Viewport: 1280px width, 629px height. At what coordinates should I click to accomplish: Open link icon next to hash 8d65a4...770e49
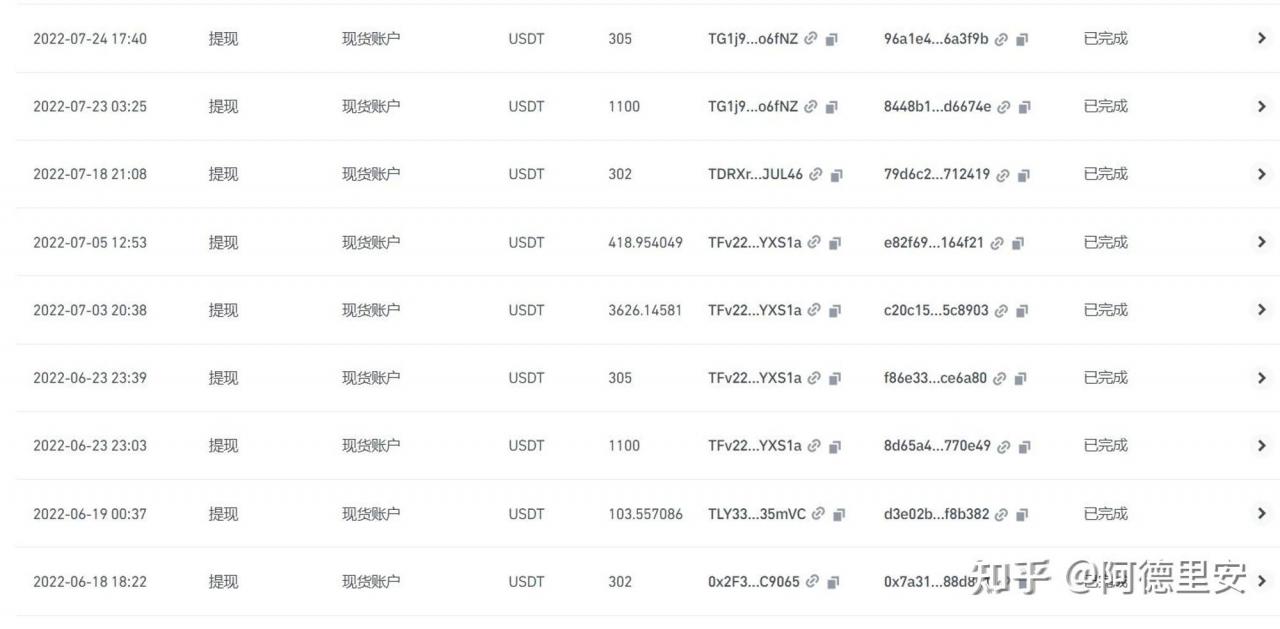1003,446
